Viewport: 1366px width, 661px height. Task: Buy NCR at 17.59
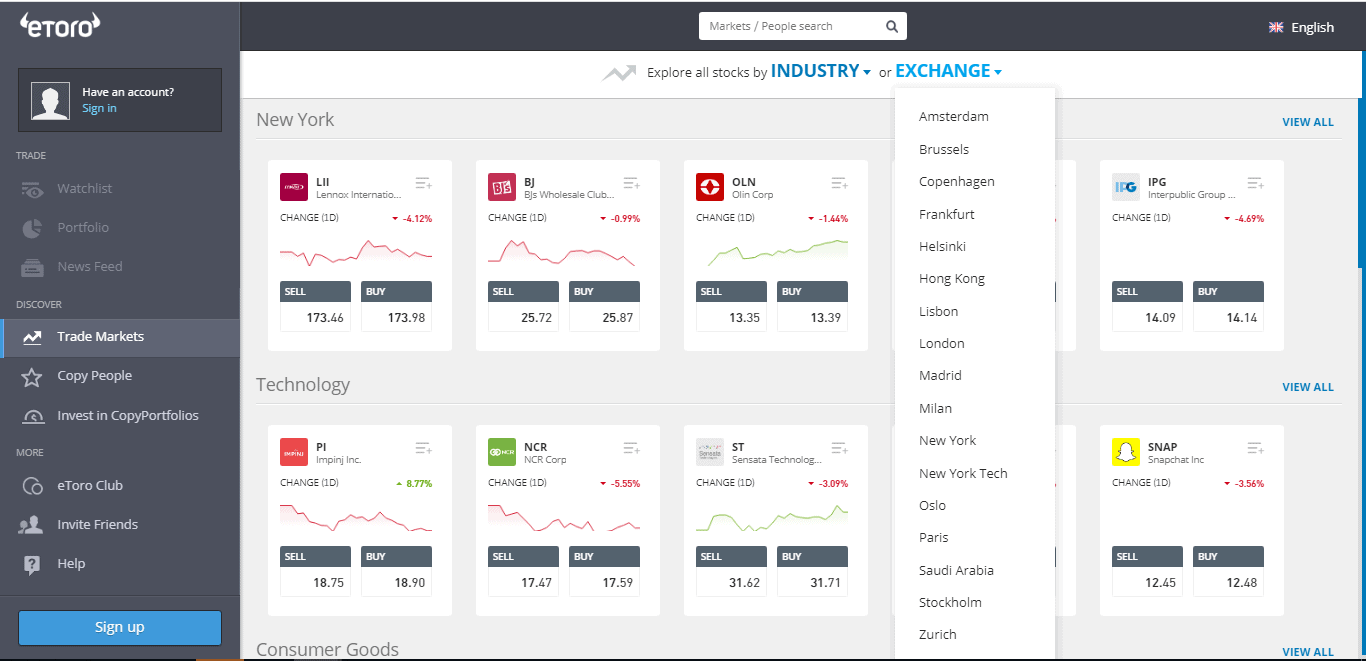(x=605, y=571)
